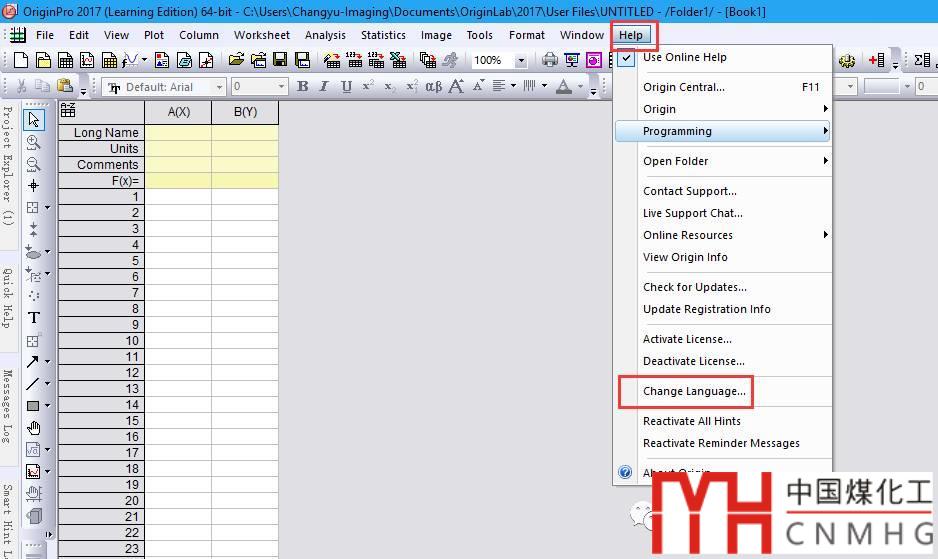Click the worksheet A-Z sort corner icon

click(68, 110)
